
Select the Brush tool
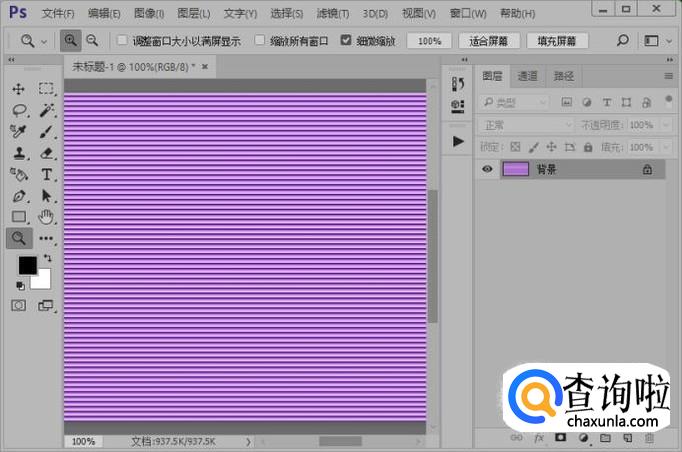point(46,132)
